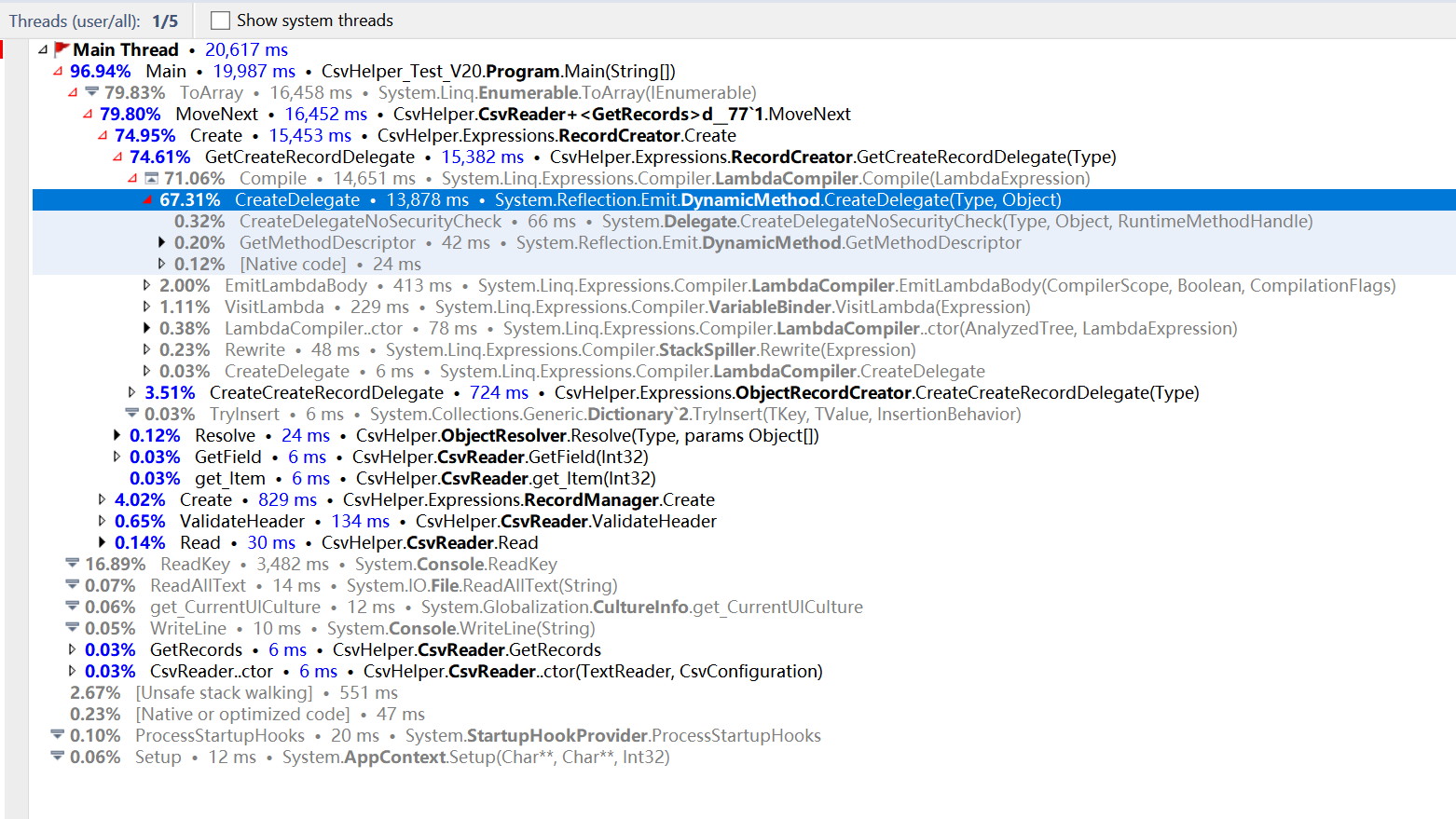Expand the 0.12% Native code node
The height and width of the screenshot is (819, 1456).
[x=162, y=264]
